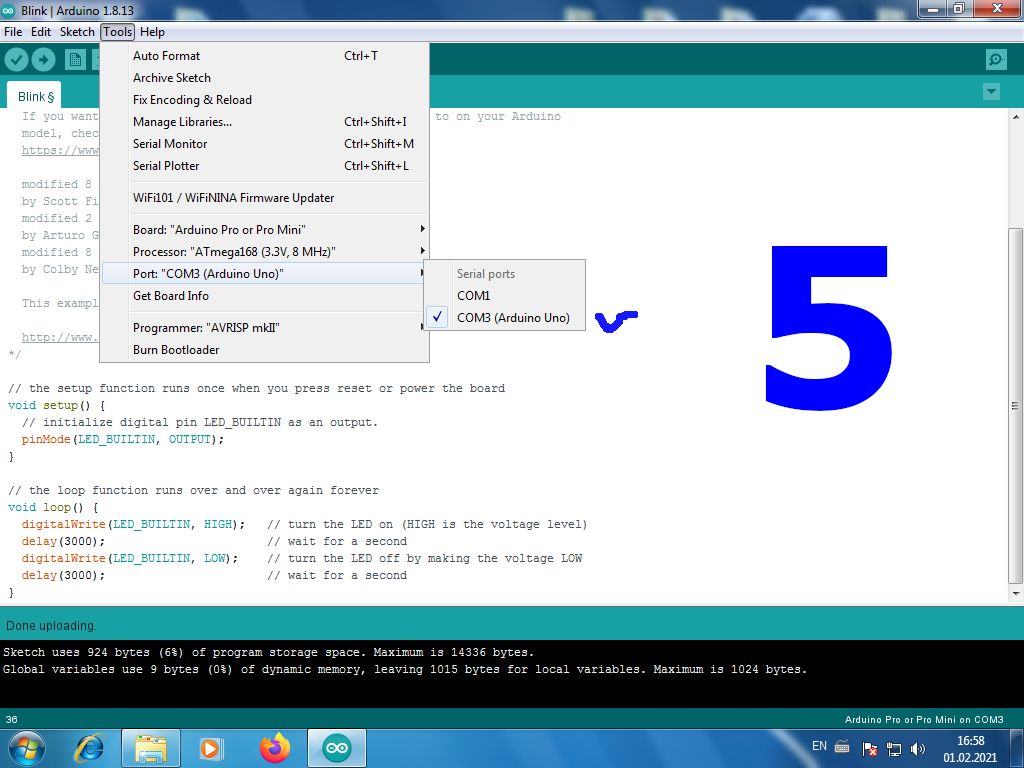Open the Edit menu
1024x768 pixels.
pos(40,32)
